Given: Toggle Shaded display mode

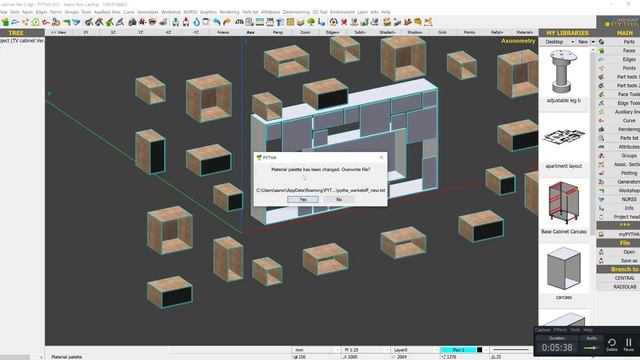Looking at the screenshot, I should (387, 32).
